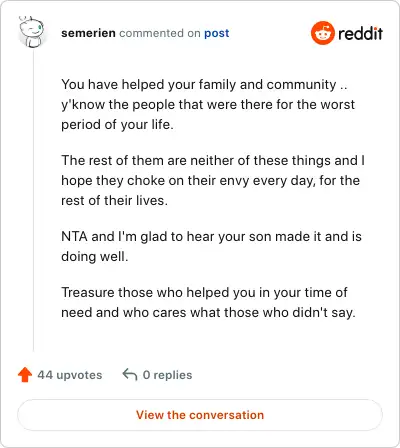Click the paragraph starting 'Treasure those who'
This screenshot has width=400, height=448.
(208, 302)
